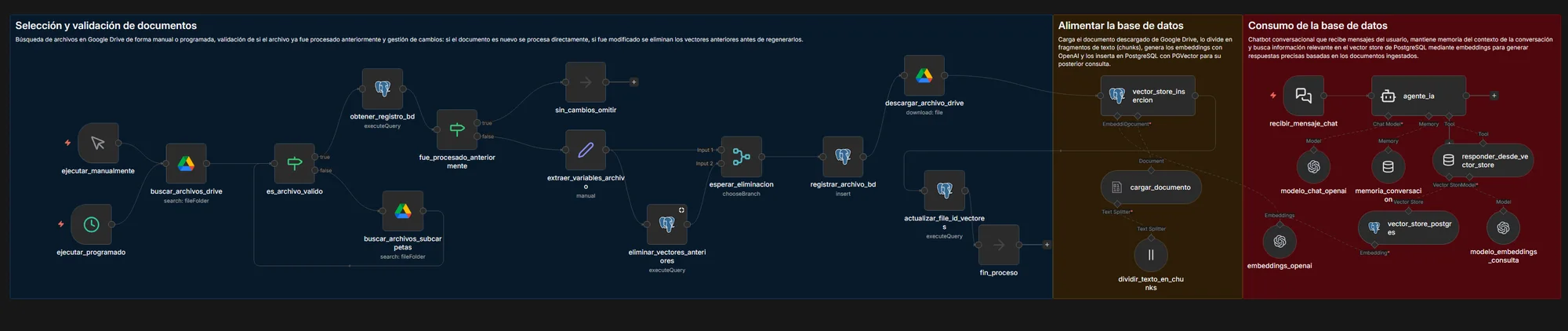The height and width of the screenshot is (331, 1568).
Task: Click the 'chooseBranch' subtitle under esperar_eliminacion
Action: (x=742, y=194)
